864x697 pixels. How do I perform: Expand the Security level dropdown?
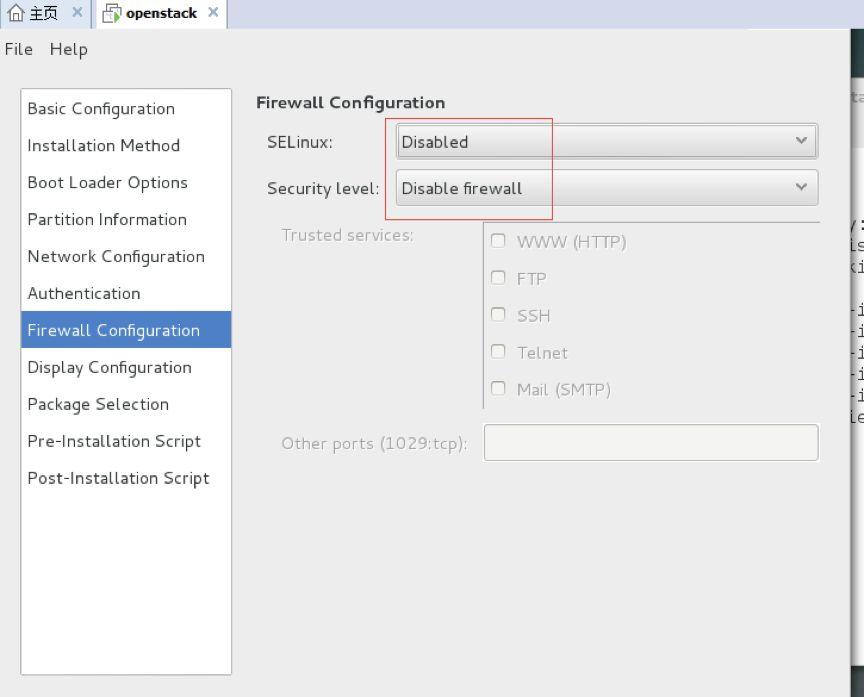(606, 188)
